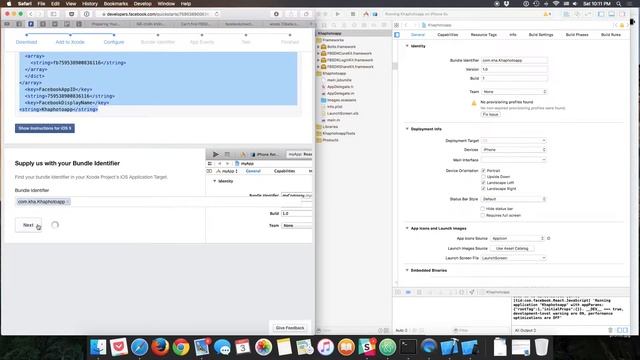Screen dimensions: 640x360
Task: Toggle Safari's sidebar button
Action: 53,14
